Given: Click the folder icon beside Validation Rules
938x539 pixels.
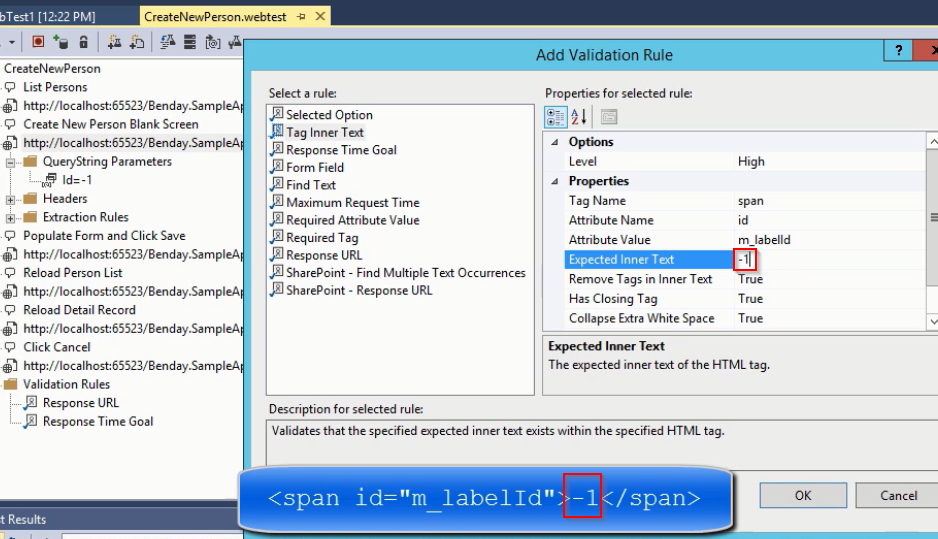Looking at the screenshot, I should [11, 384].
